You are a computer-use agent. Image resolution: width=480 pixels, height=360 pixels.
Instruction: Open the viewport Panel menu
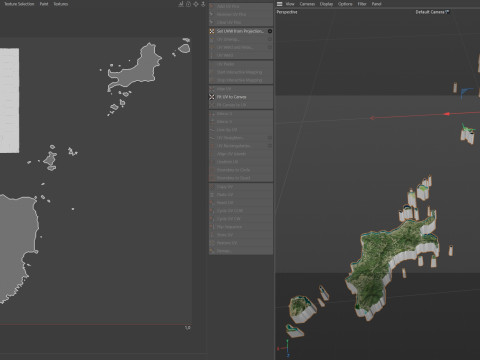point(376,4)
